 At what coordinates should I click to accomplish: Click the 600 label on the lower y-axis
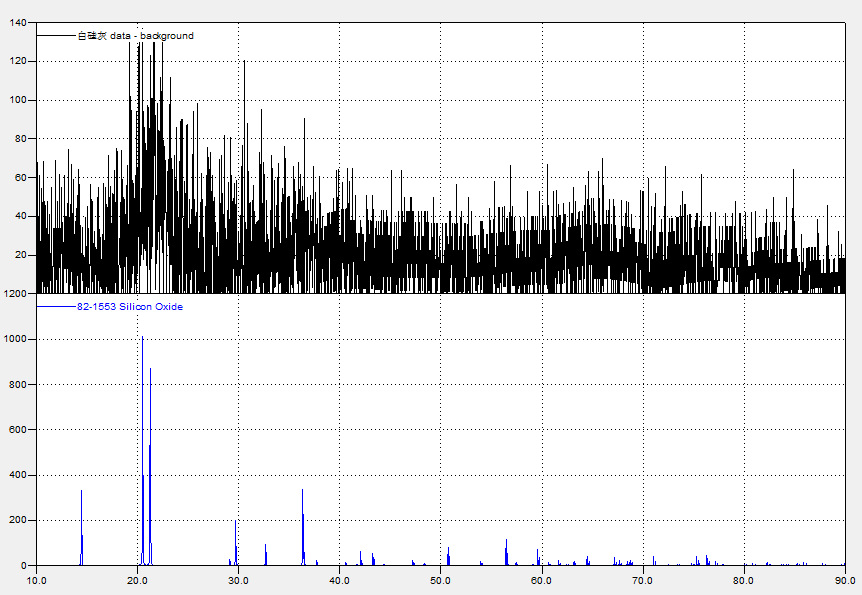pos(18,429)
